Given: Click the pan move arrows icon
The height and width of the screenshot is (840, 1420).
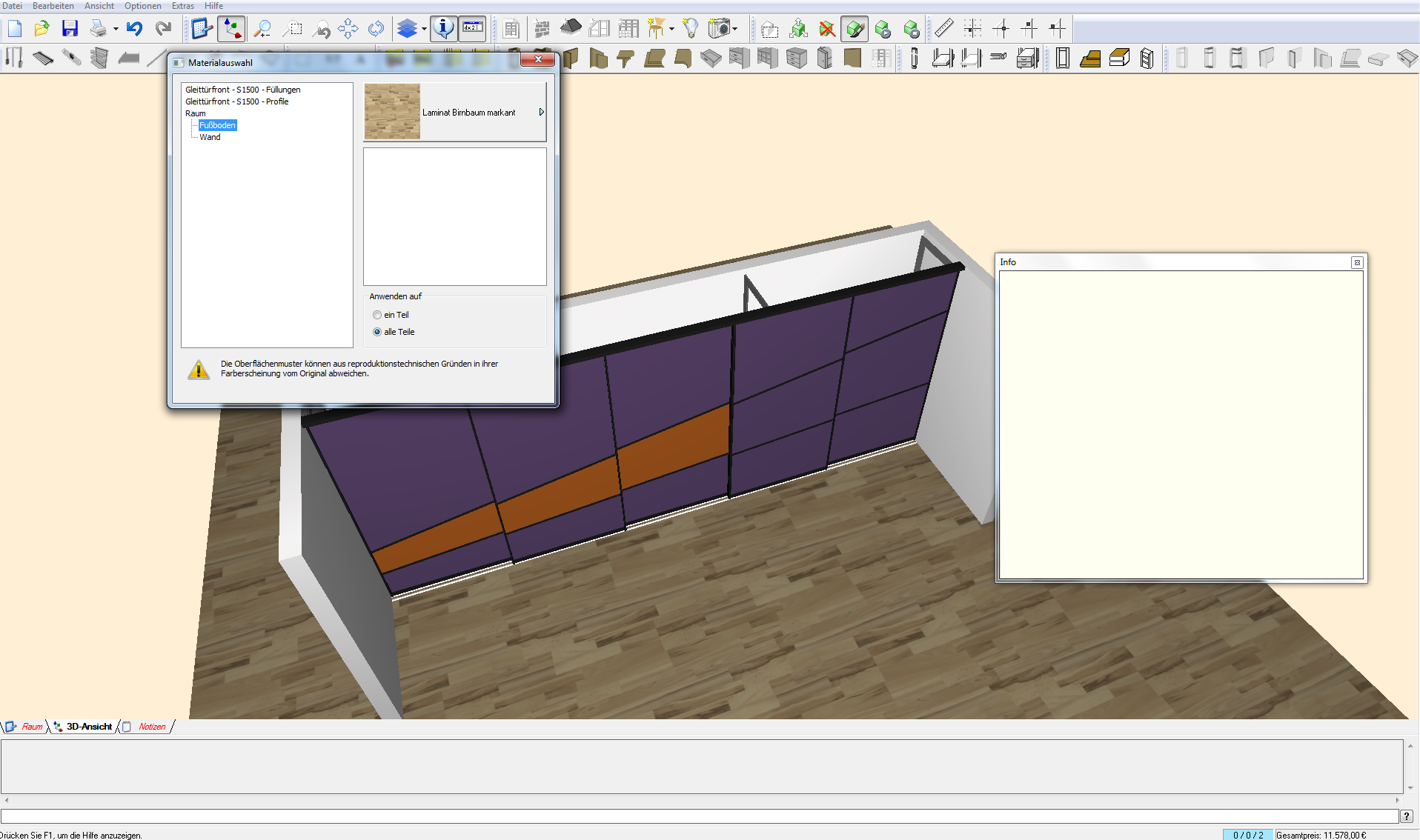Looking at the screenshot, I should [x=348, y=29].
